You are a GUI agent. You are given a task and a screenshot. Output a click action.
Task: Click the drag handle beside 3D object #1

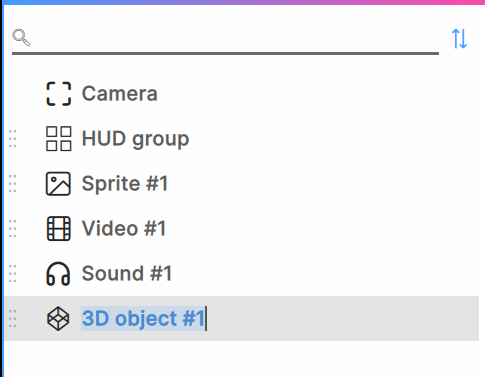12,319
